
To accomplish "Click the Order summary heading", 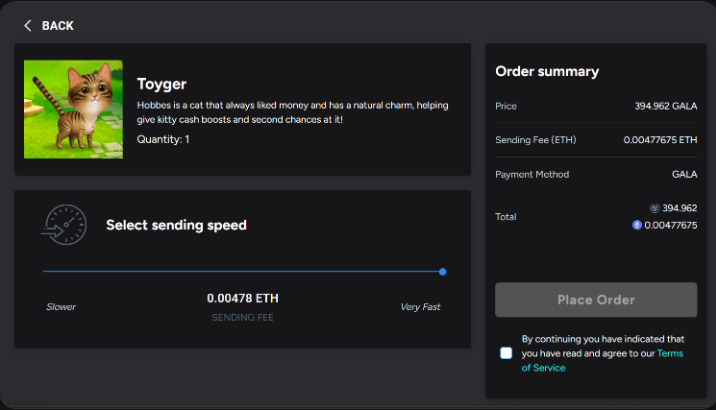I will point(547,72).
